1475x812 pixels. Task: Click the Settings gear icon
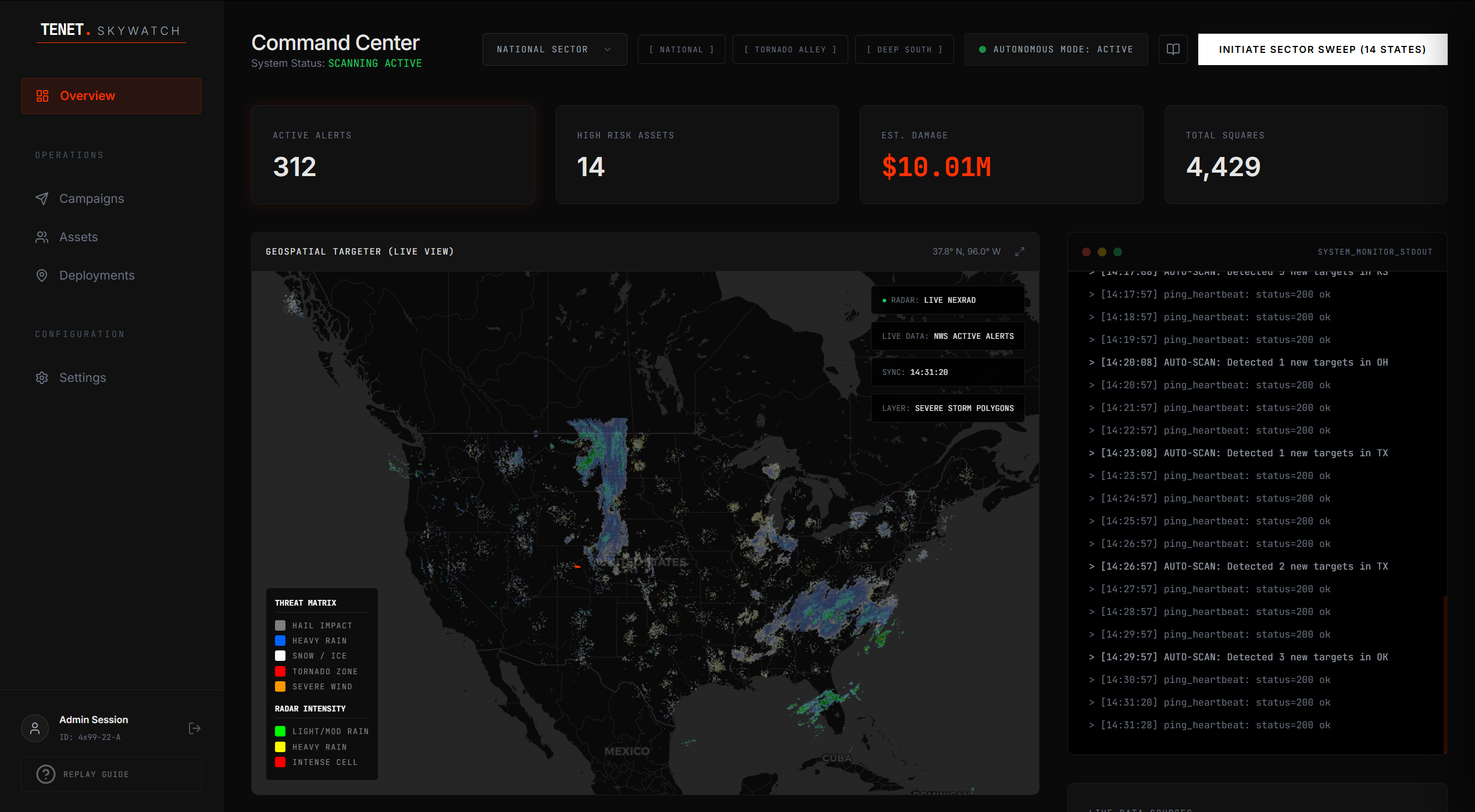click(x=42, y=378)
